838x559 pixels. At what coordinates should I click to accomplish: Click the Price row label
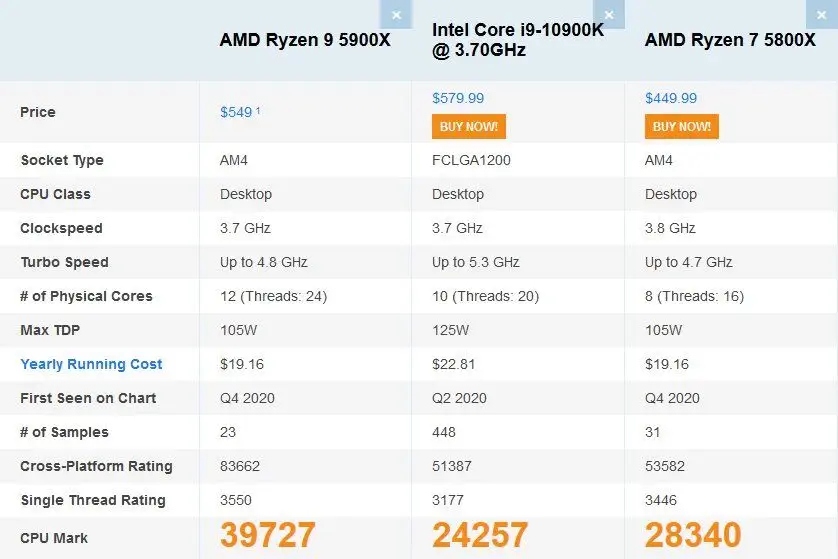point(38,112)
